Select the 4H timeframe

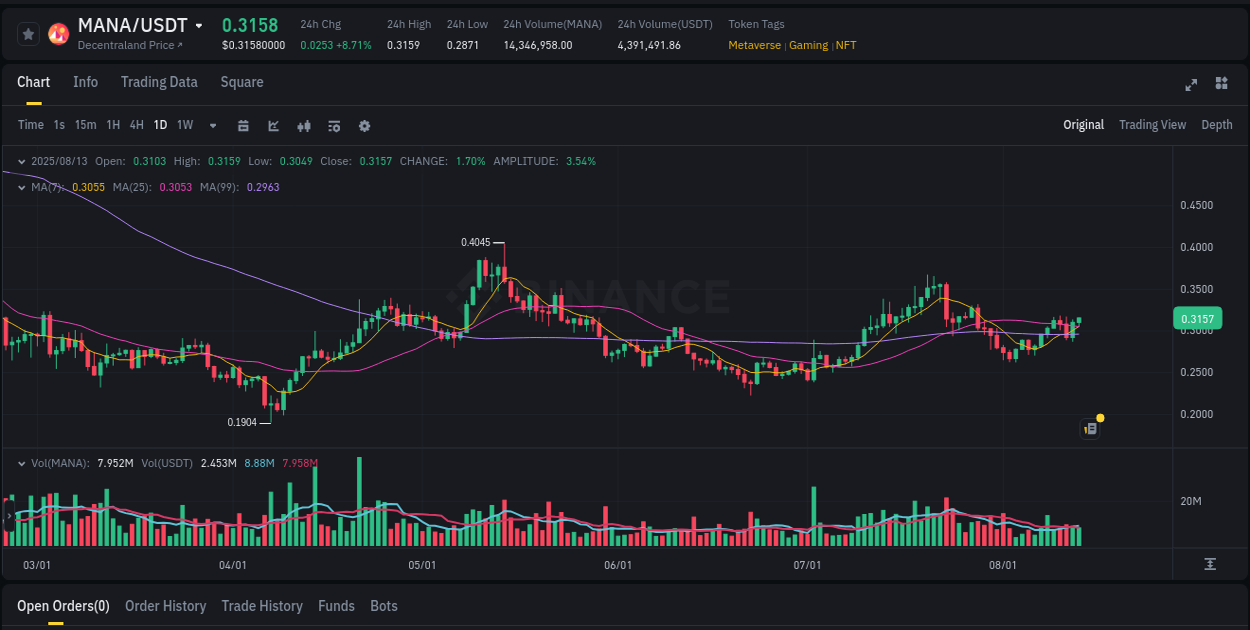(x=136, y=124)
